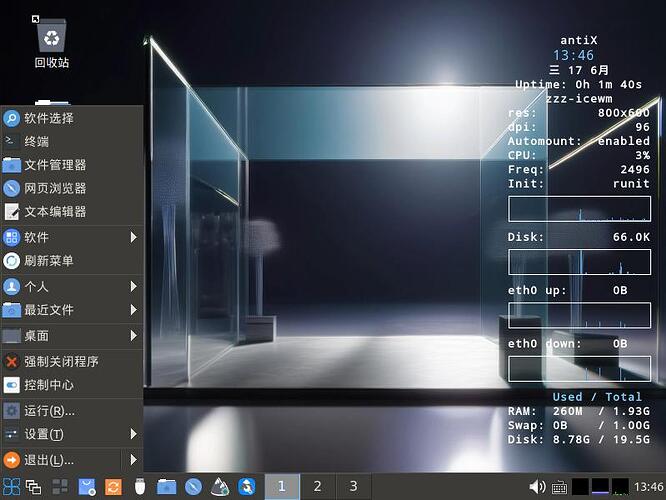Switch to workspace 1
This screenshot has width=666, height=500.
pyautogui.click(x=282, y=486)
